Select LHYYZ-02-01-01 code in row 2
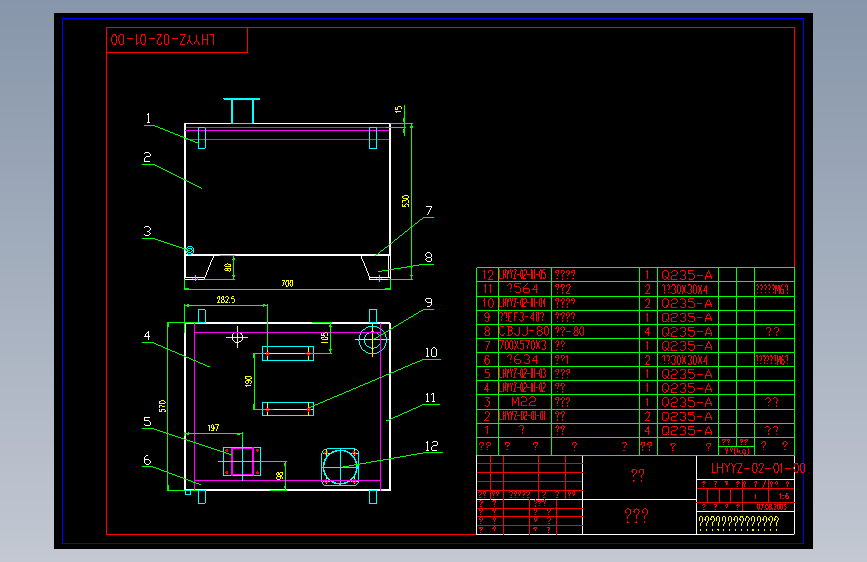 [x=522, y=416]
